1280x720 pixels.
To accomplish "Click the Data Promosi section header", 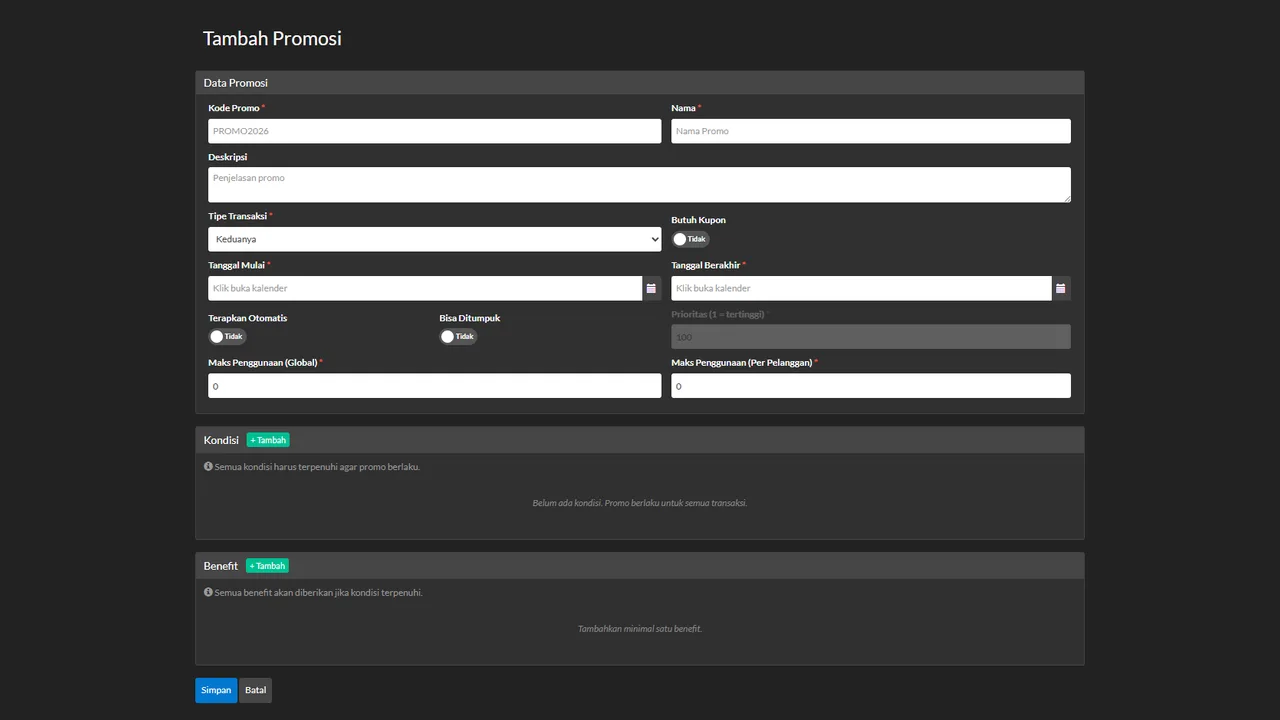I will click(640, 83).
